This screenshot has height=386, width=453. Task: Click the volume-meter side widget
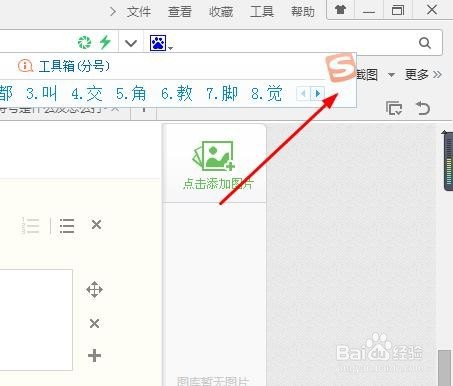(448, 162)
